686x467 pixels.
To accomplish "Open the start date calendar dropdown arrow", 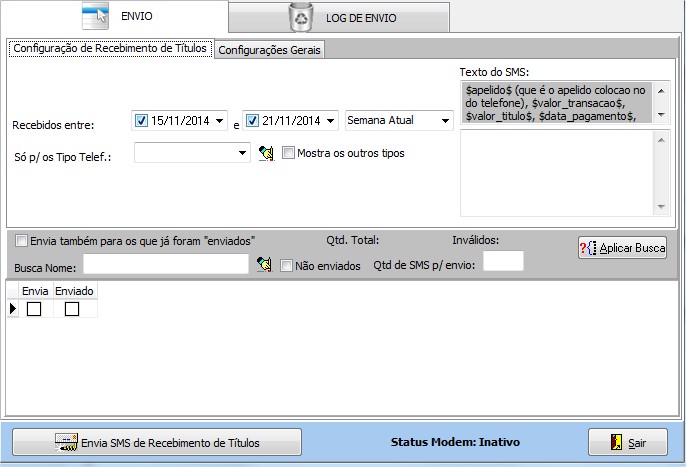I will pyautogui.click(x=220, y=120).
